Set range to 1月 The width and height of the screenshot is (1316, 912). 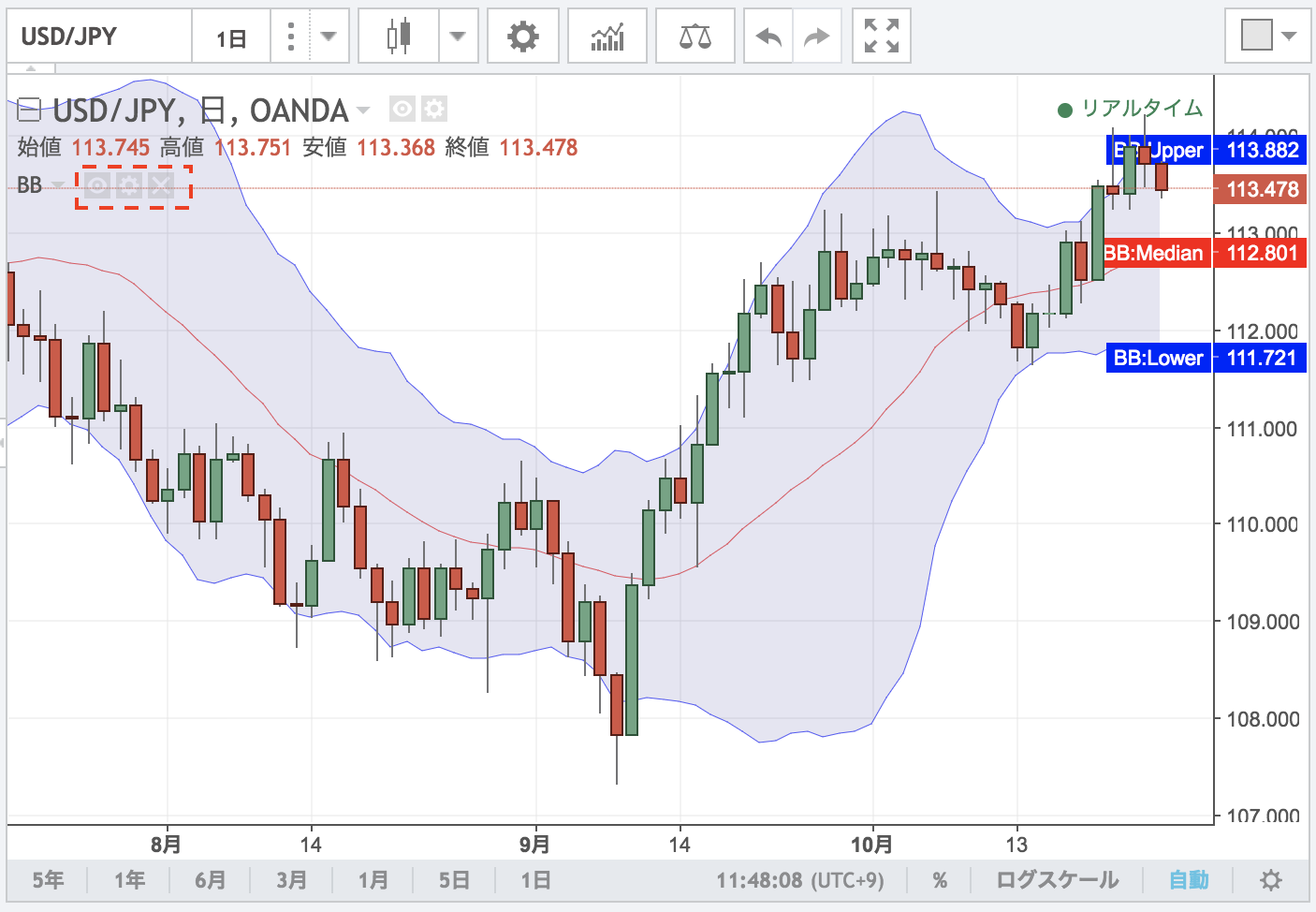(373, 880)
